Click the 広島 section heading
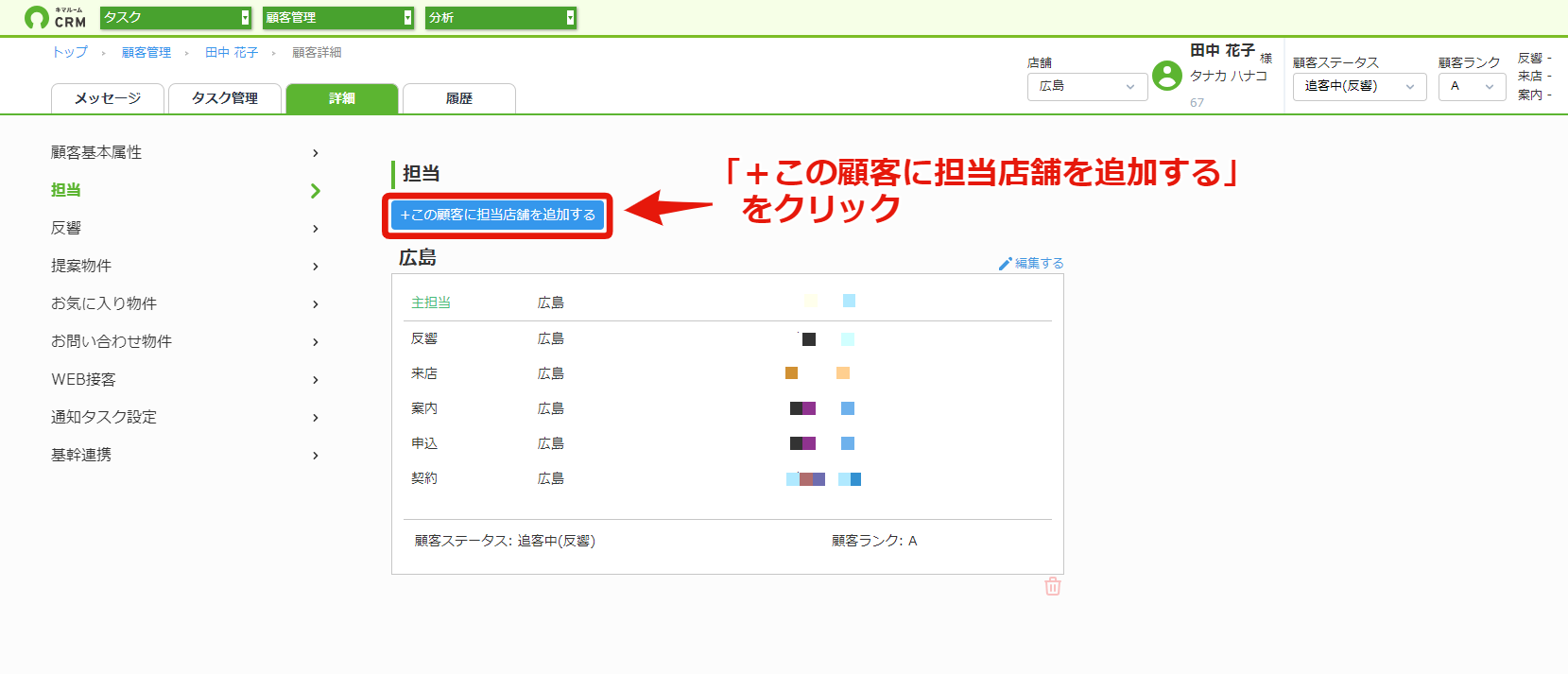The image size is (1568, 674). point(418,258)
